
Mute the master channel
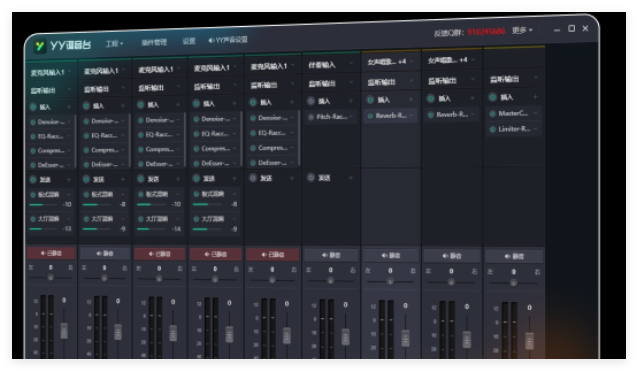(514, 256)
